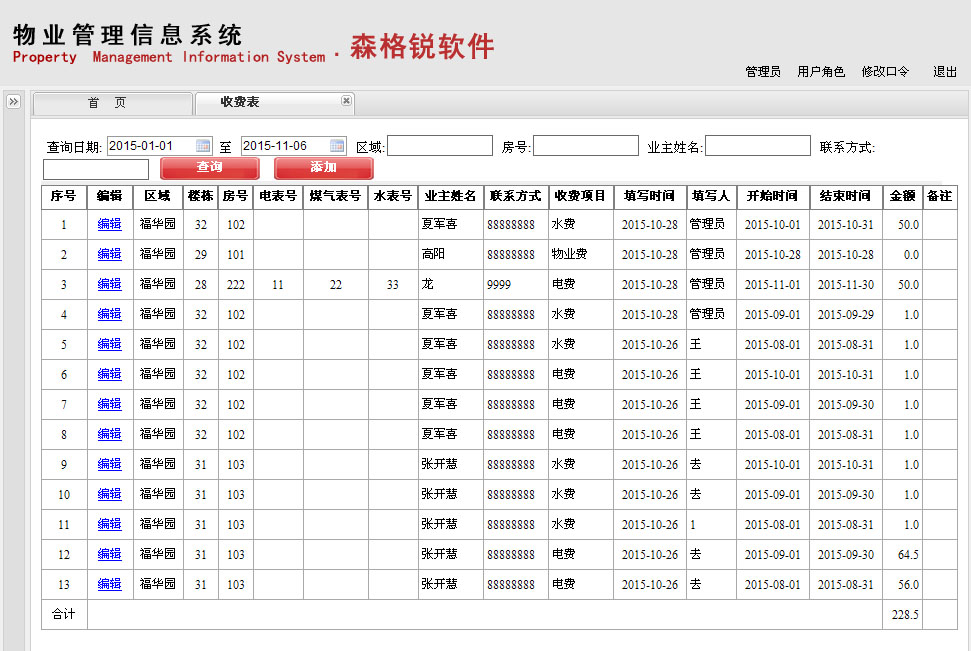
Task: Click the 业主姓名 text box
Action: (x=757, y=146)
